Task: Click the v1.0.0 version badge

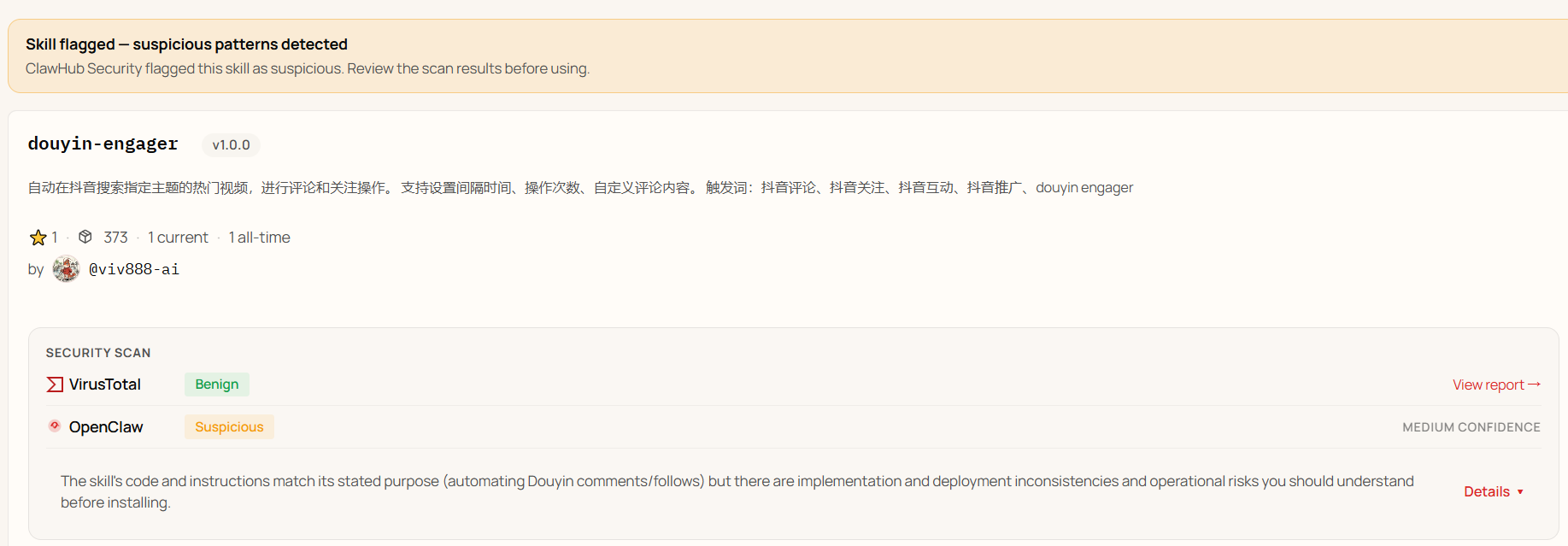Action: 231,145
